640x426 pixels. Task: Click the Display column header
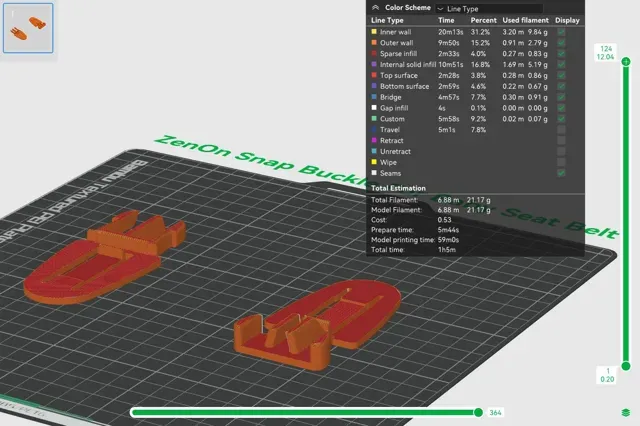pyautogui.click(x=567, y=20)
